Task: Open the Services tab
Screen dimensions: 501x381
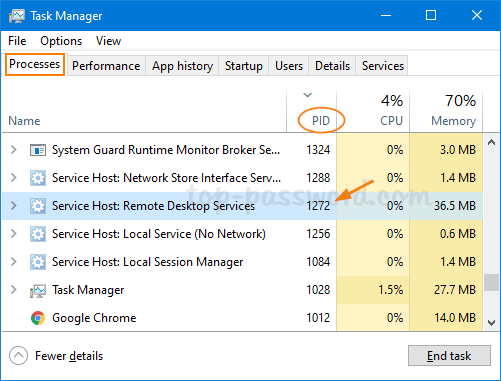Action: [x=383, y=66]
